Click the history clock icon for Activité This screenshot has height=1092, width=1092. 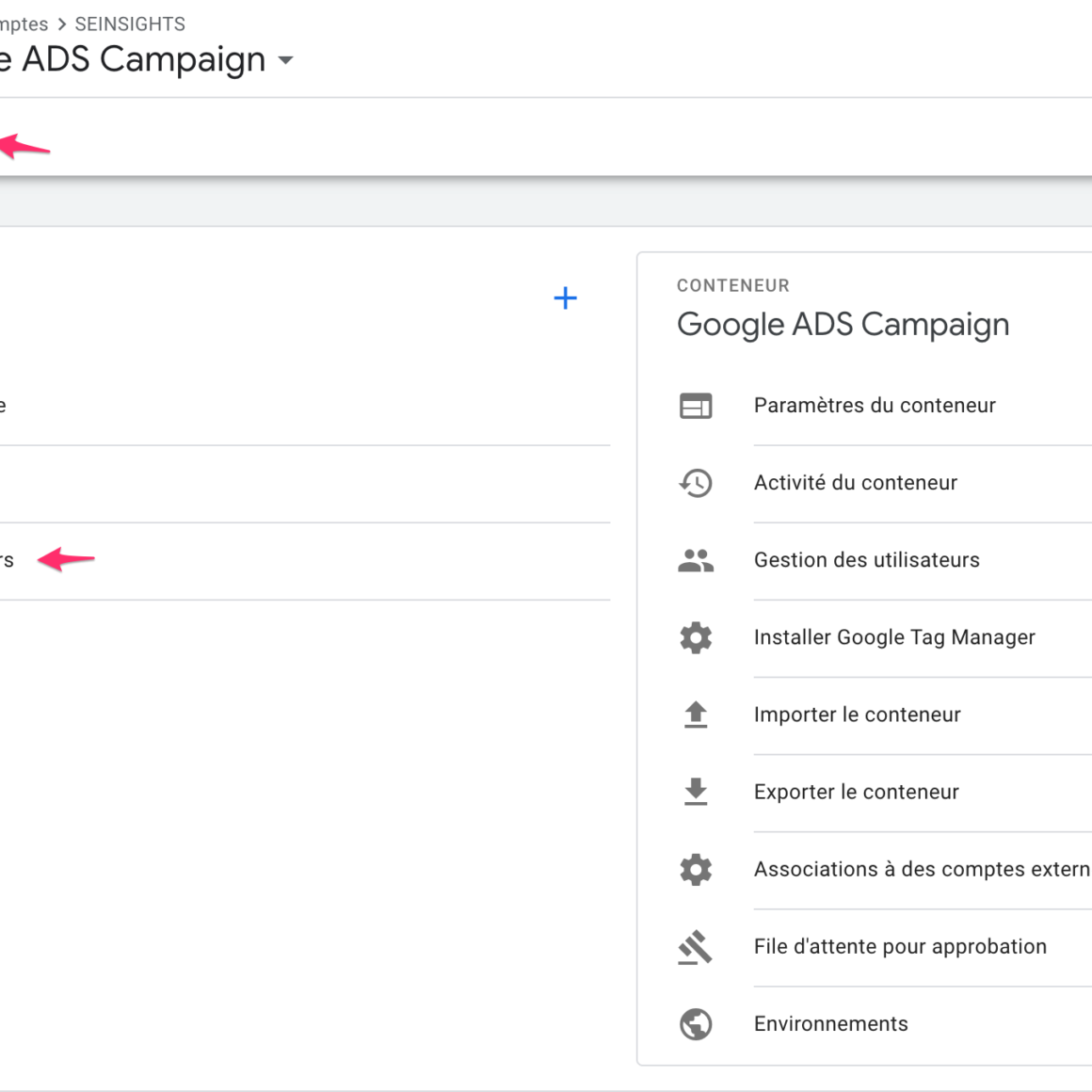point(696,483)
